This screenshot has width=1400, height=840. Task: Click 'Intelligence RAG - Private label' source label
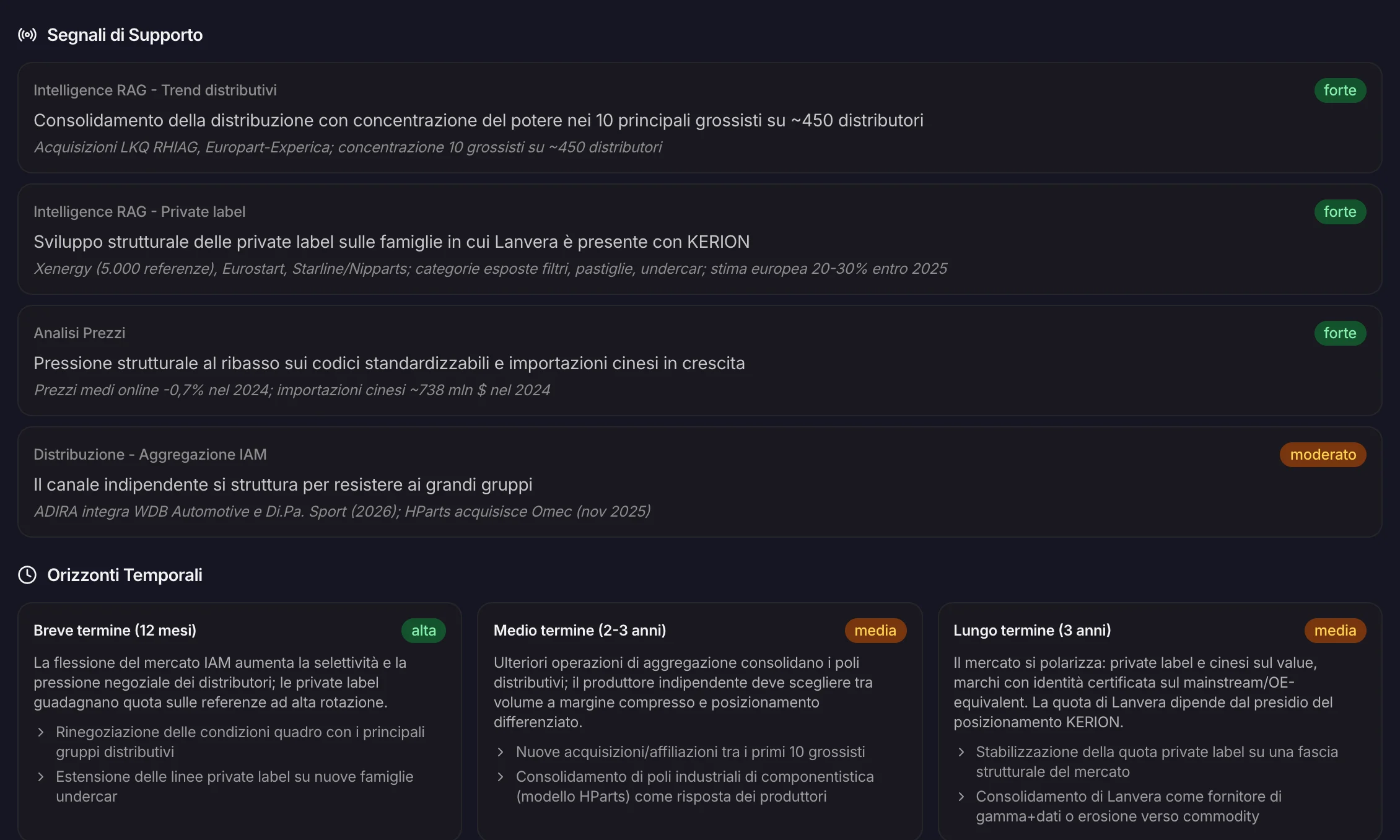[139, 212]
